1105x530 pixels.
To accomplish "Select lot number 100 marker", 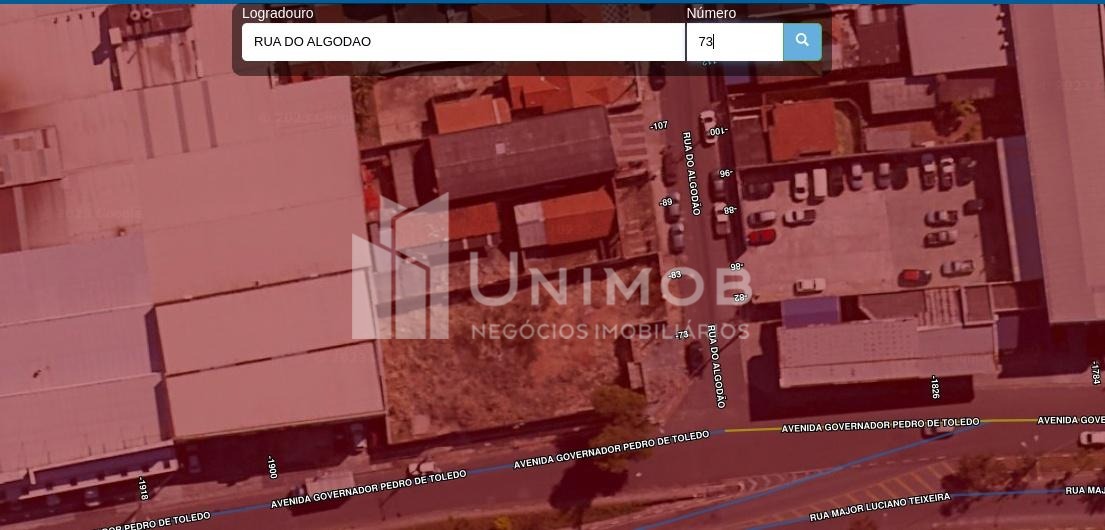I will pos(718,131).
